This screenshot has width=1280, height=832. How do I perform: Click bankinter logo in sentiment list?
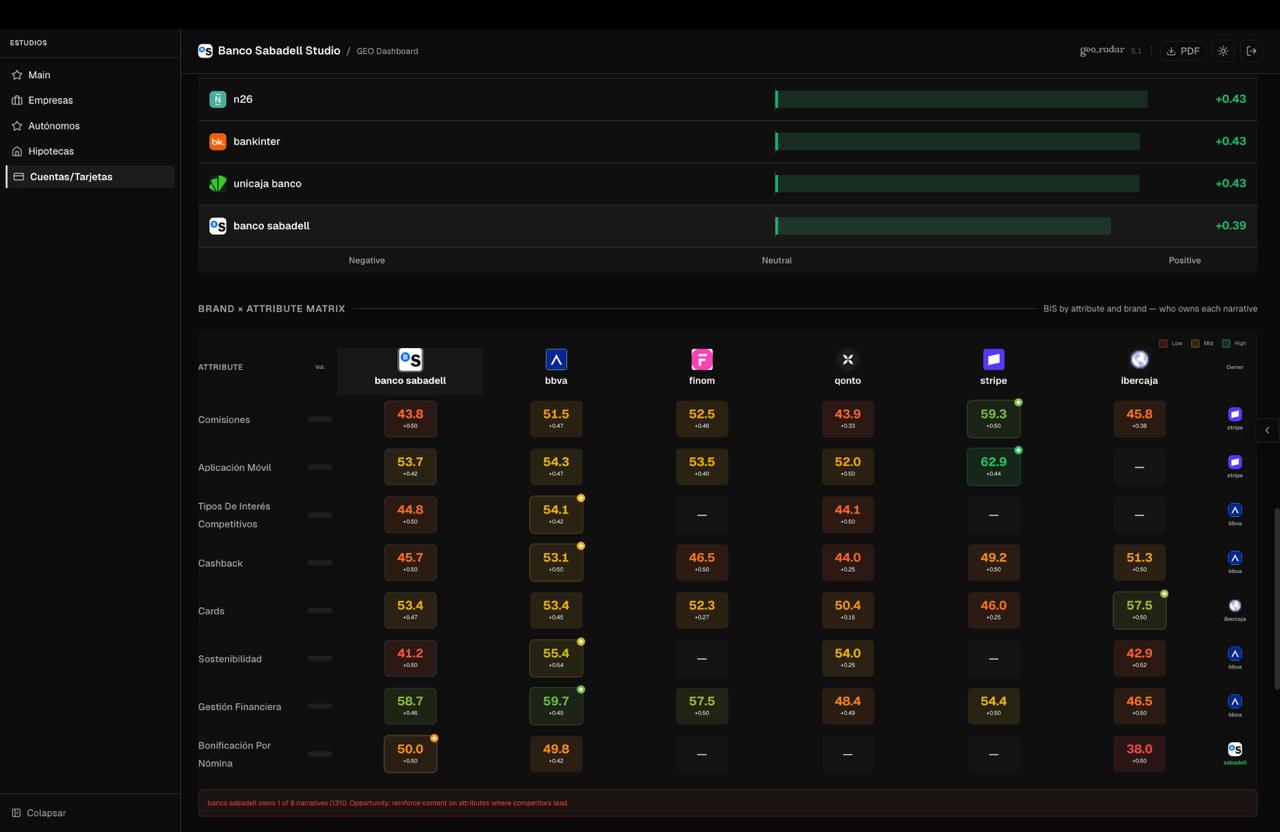(217, 142)
